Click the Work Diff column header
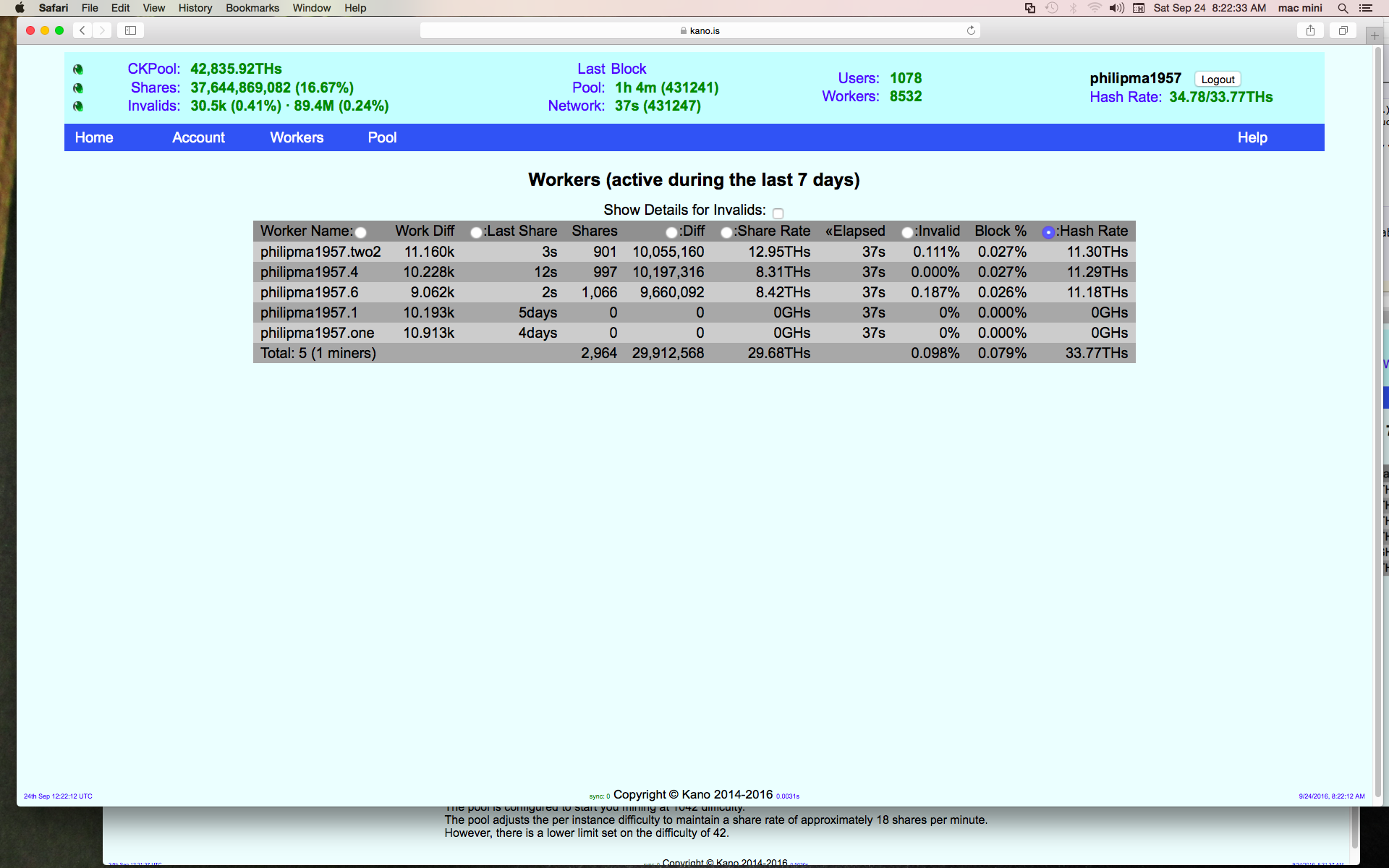 425,231
